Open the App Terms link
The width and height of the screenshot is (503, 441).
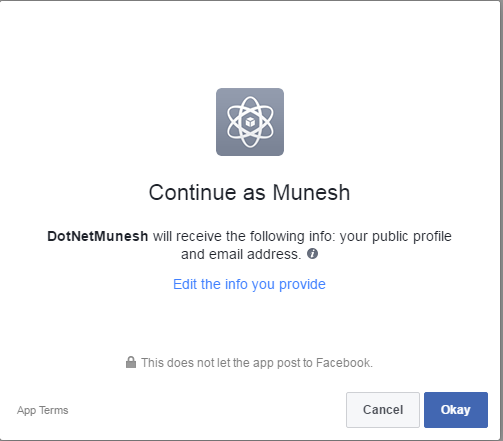coord(43,410)
